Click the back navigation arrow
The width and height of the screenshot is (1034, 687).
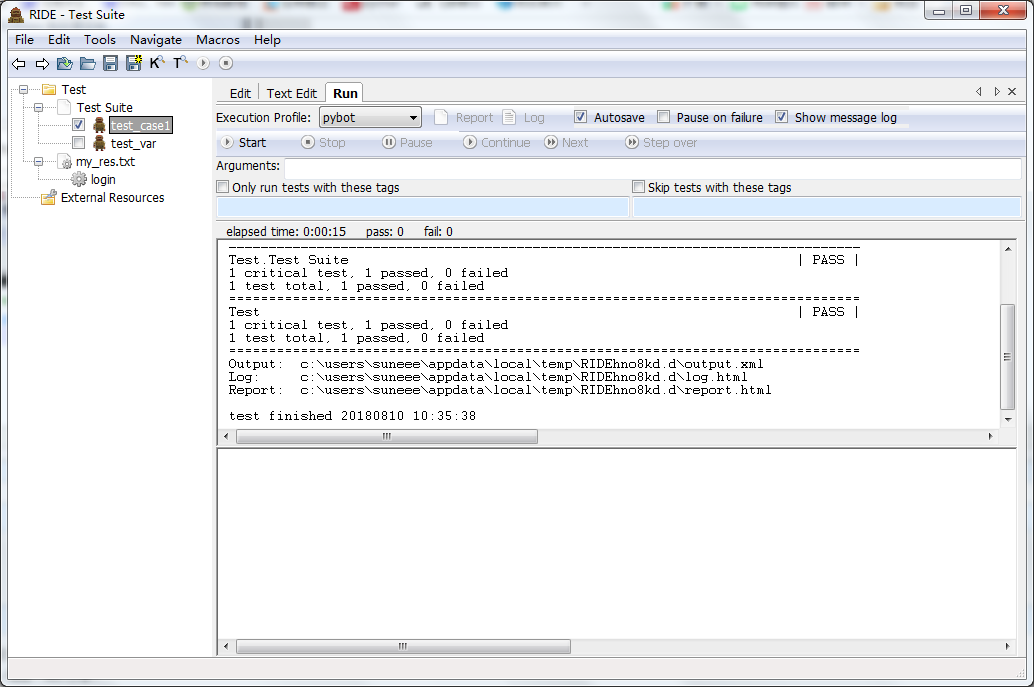pos(19,63)
